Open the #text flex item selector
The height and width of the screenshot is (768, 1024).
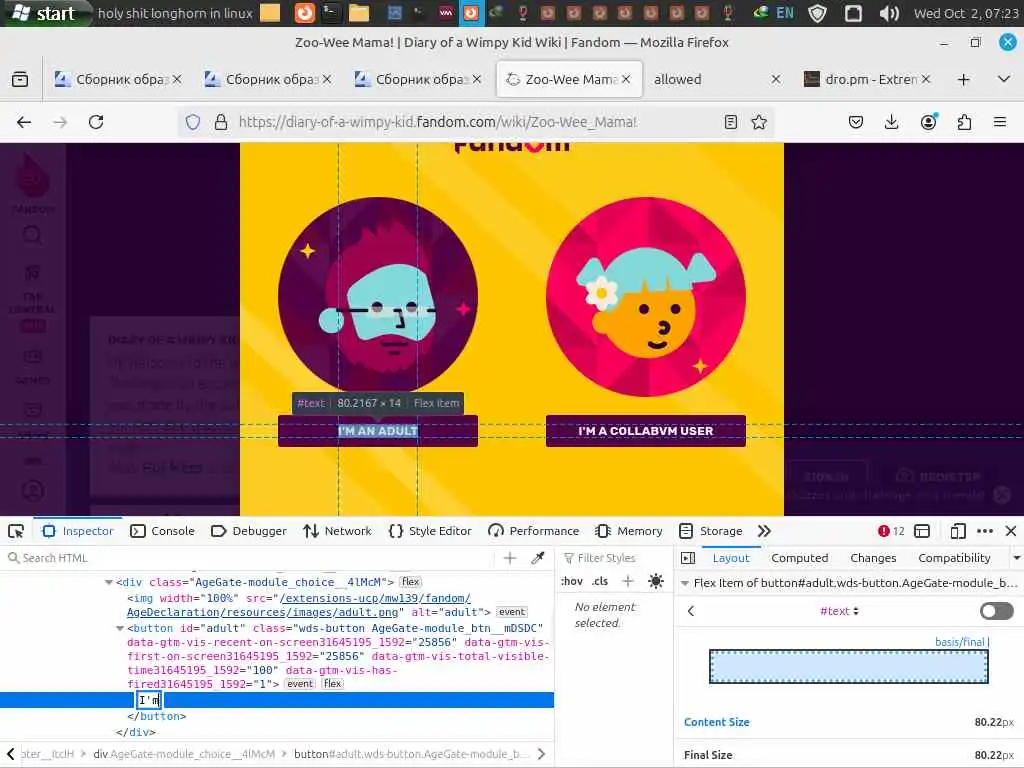839,611
